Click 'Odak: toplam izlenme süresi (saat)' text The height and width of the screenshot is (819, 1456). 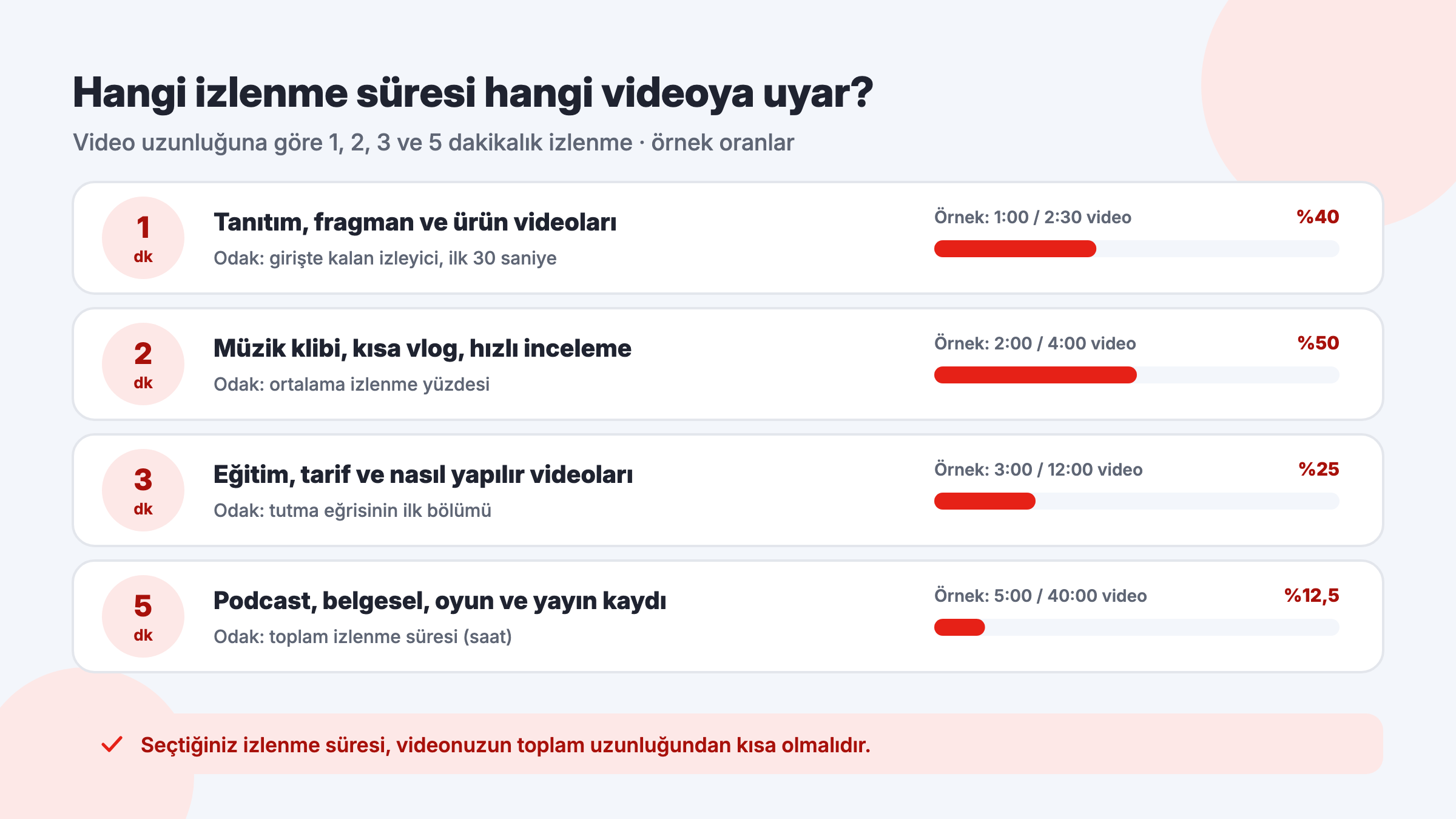(363, 637)
